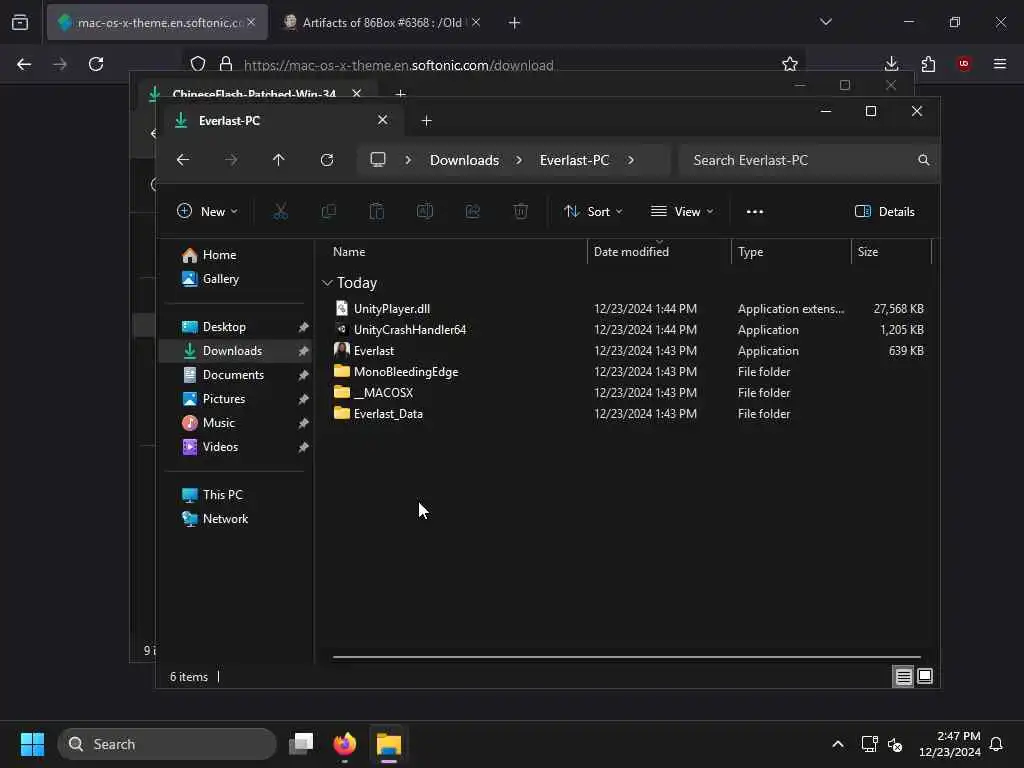Click the Rename icon in the toolbar
Screen dimensions: 1024x768
(425, 212)
